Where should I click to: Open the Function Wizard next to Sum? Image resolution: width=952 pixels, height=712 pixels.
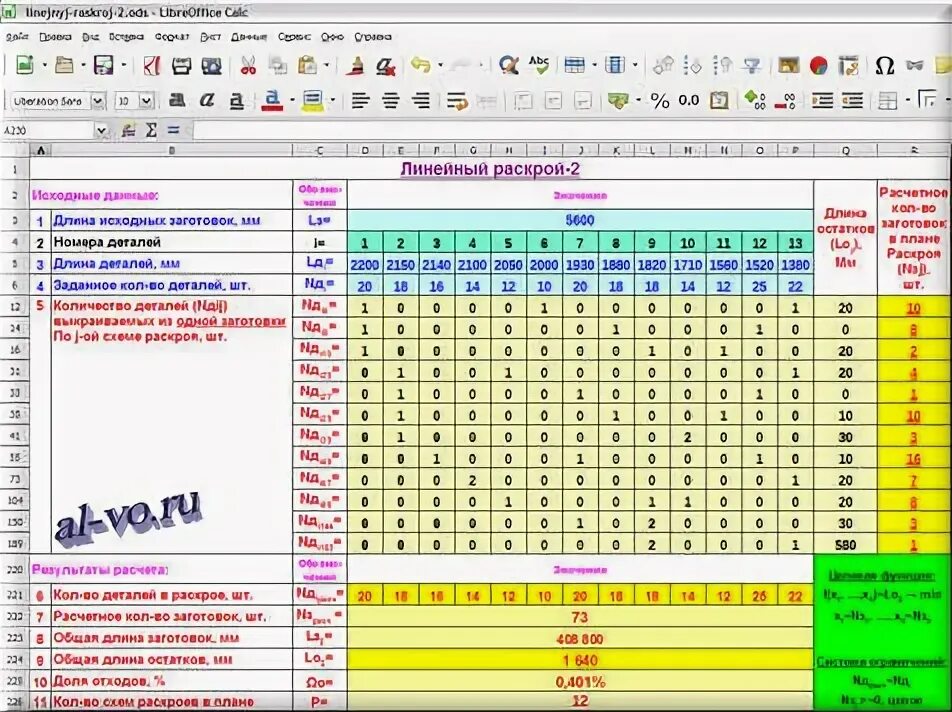[128, 130]
